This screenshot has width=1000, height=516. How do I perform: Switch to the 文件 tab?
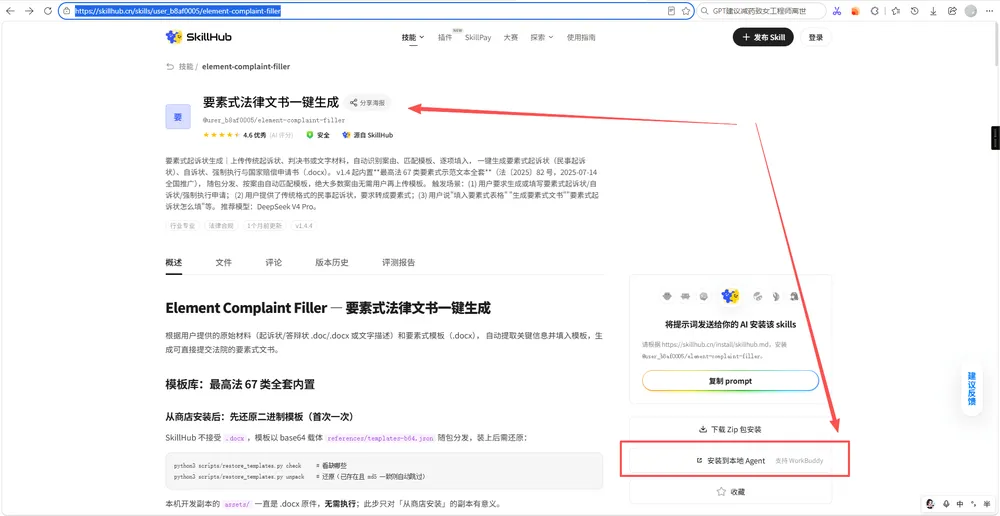pyautogui.click(x=223, y=262)
